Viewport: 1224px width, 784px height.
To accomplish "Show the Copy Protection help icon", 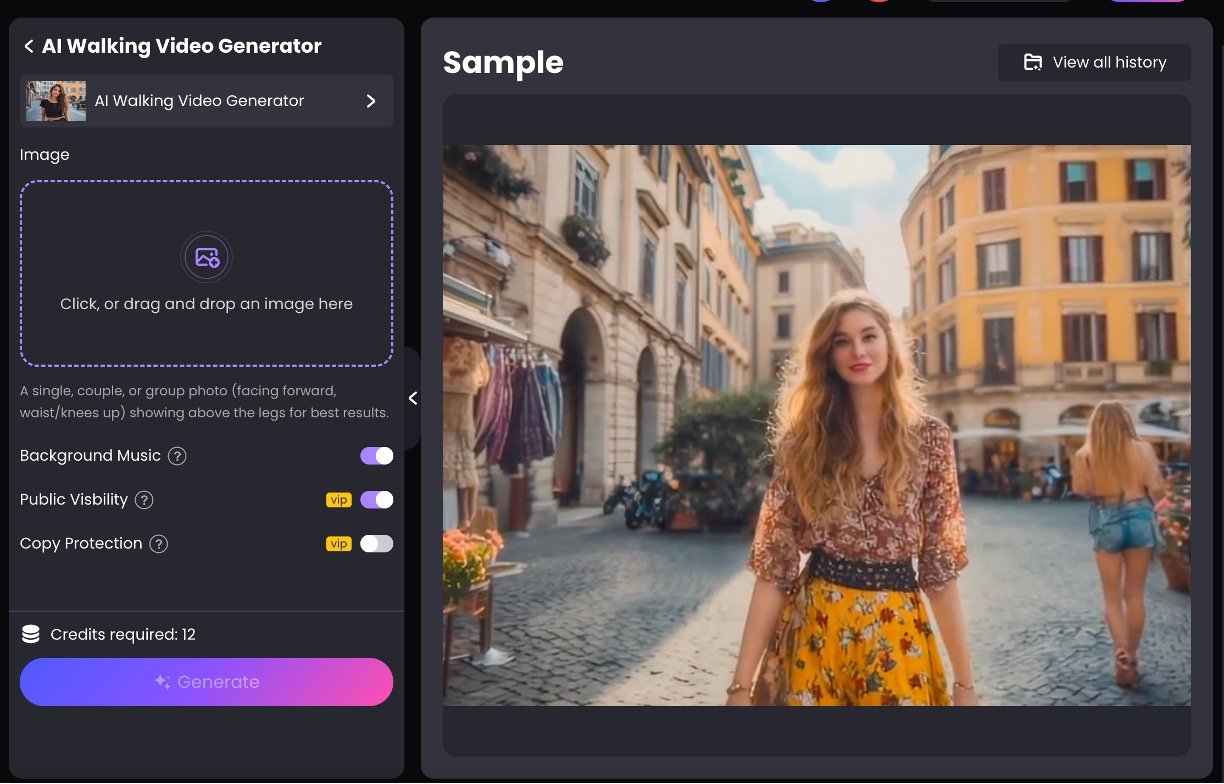I will 158,544.
